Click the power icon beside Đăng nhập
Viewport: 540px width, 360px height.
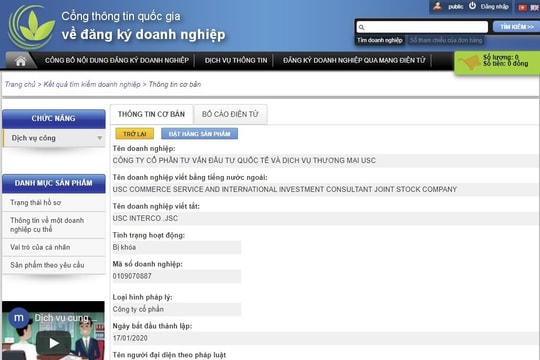(472, 6)
